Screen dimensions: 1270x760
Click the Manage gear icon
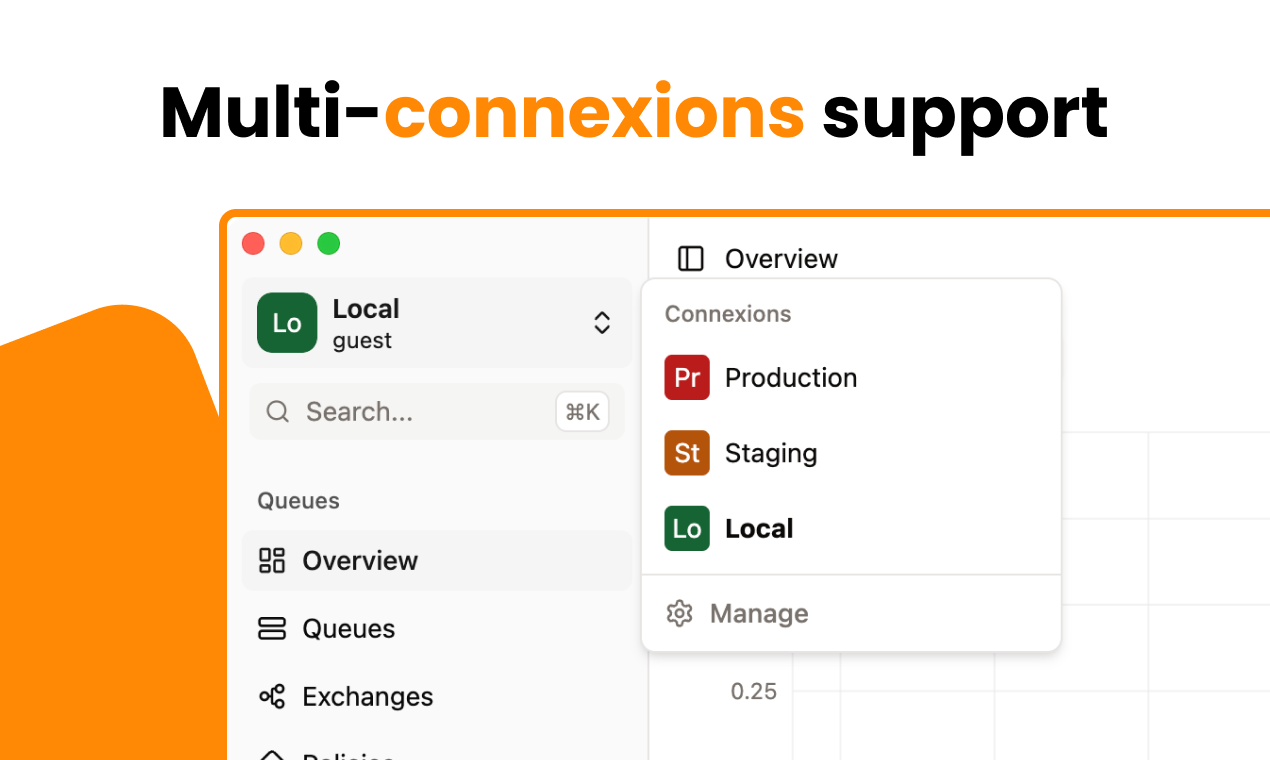click(x=680, y=613)
